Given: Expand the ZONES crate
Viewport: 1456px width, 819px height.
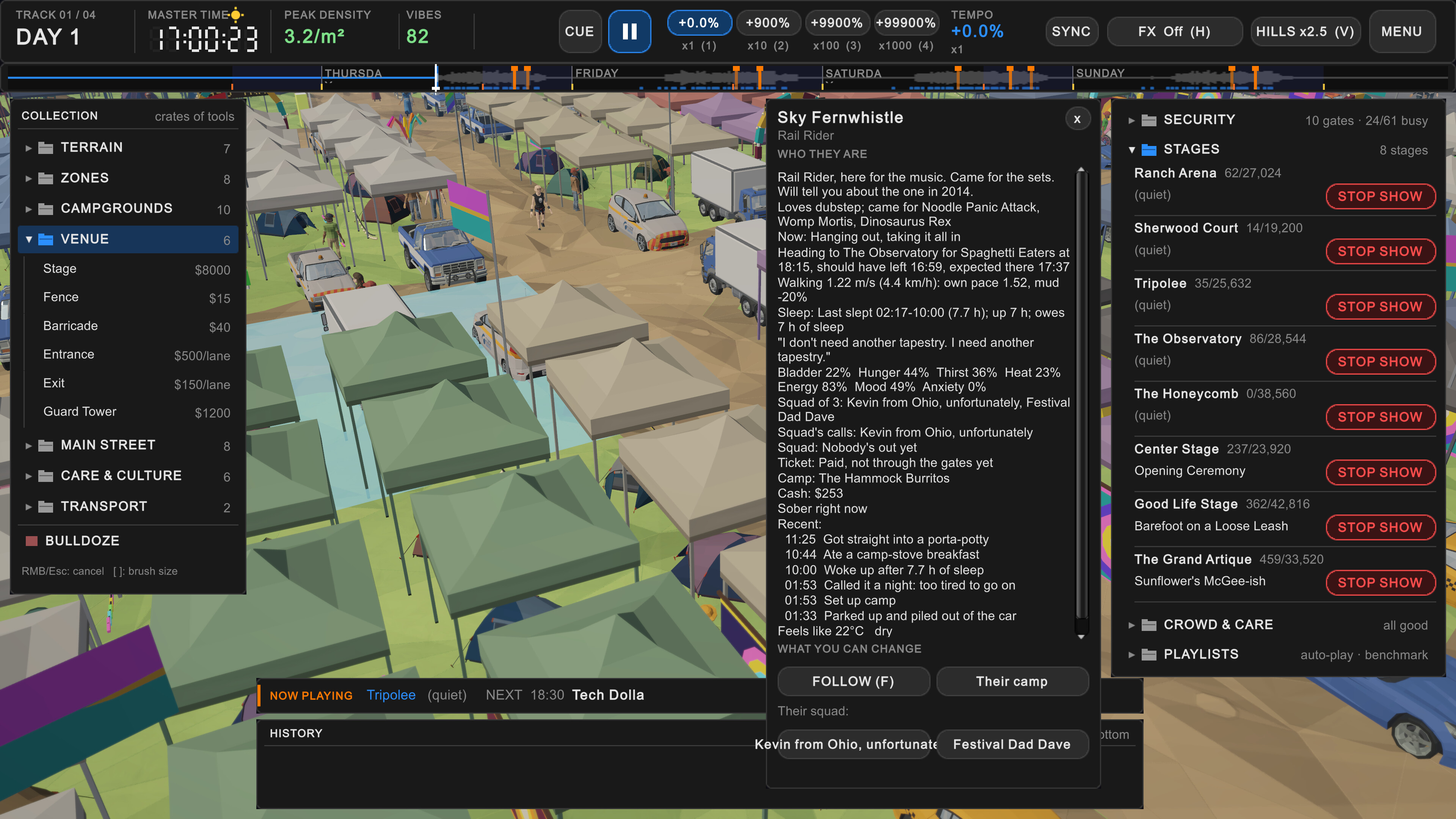Looking at the screenshot, I should pyautogui.click(x=128, y=178).
